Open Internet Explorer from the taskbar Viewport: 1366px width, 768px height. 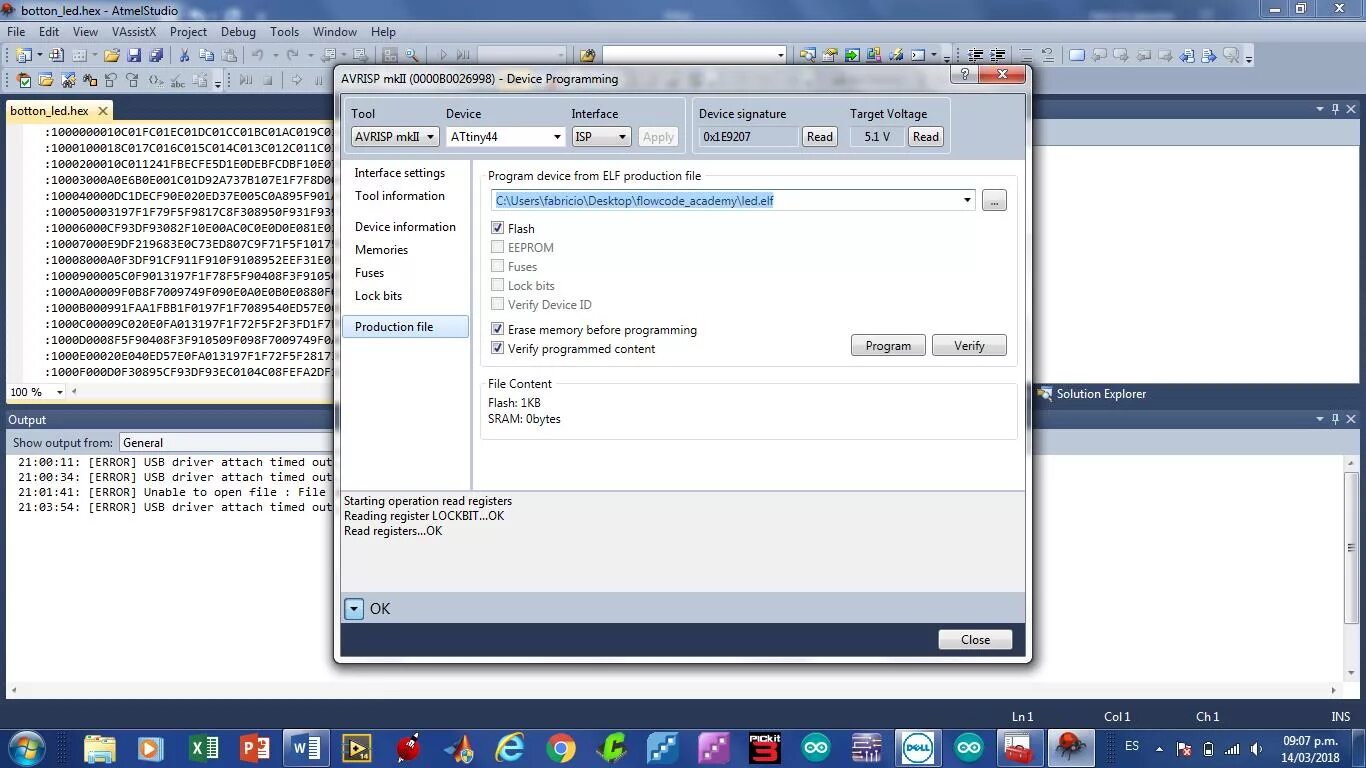tap(510, 748)
